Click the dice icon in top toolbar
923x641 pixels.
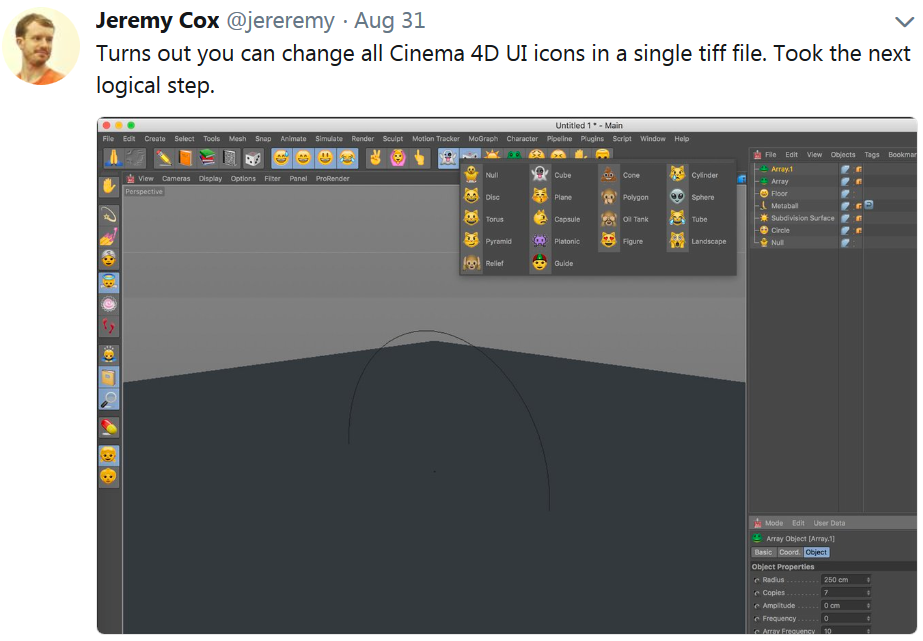[253, 158]
